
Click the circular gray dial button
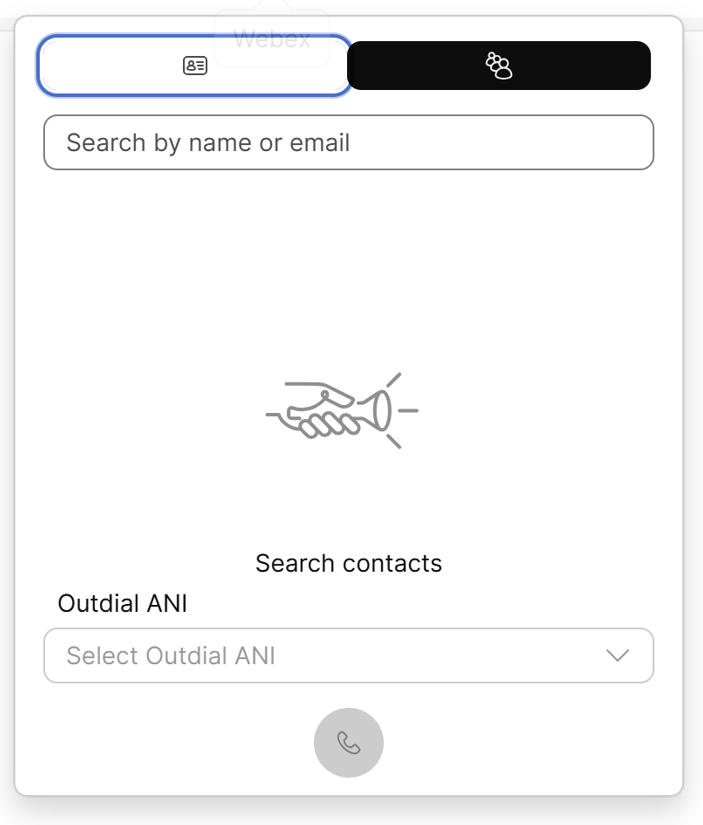point(348,743)
